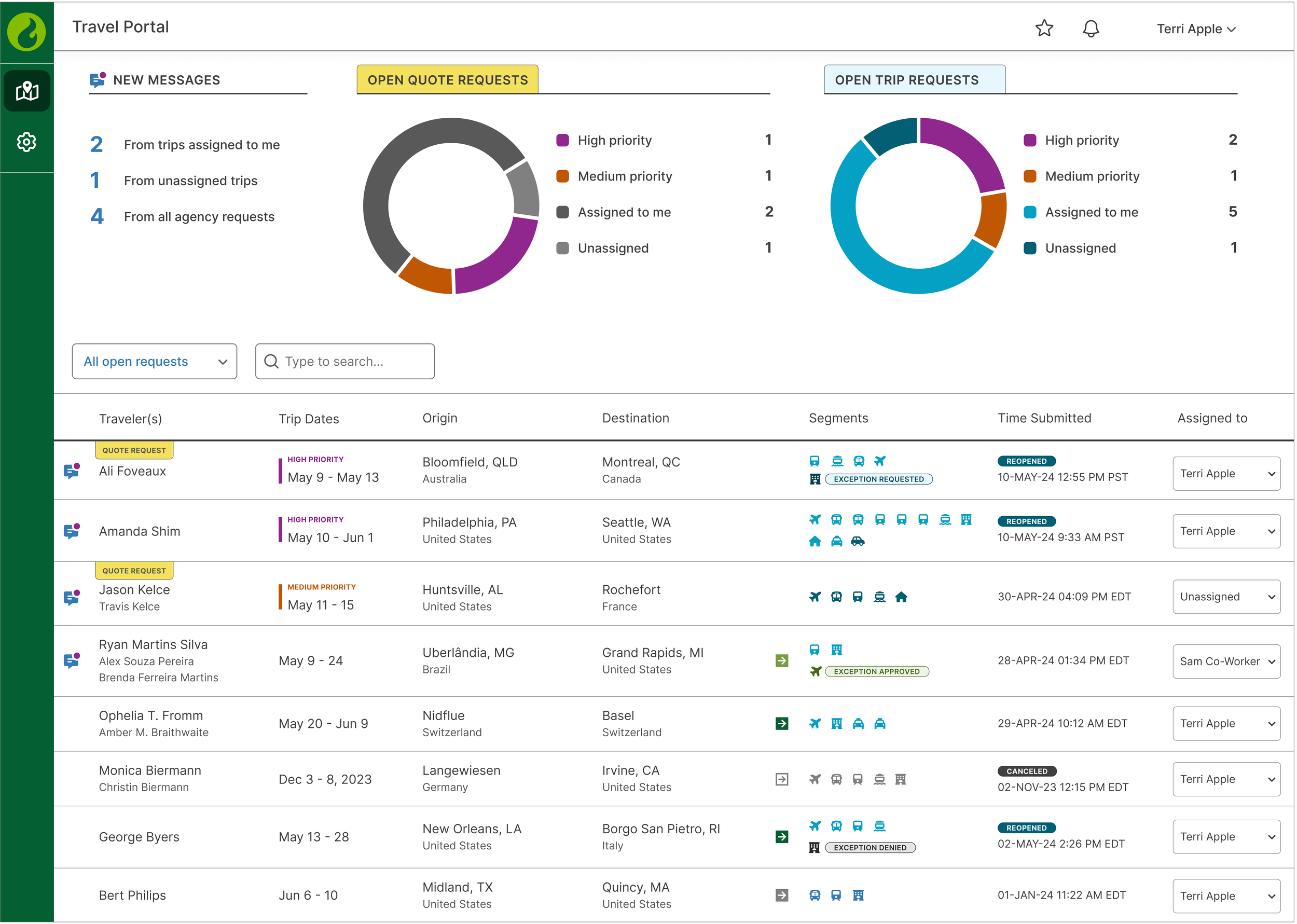Open Ali Foveaux's message icon
This screenshot has height=924, width=1297.
[x=72, y=471]
